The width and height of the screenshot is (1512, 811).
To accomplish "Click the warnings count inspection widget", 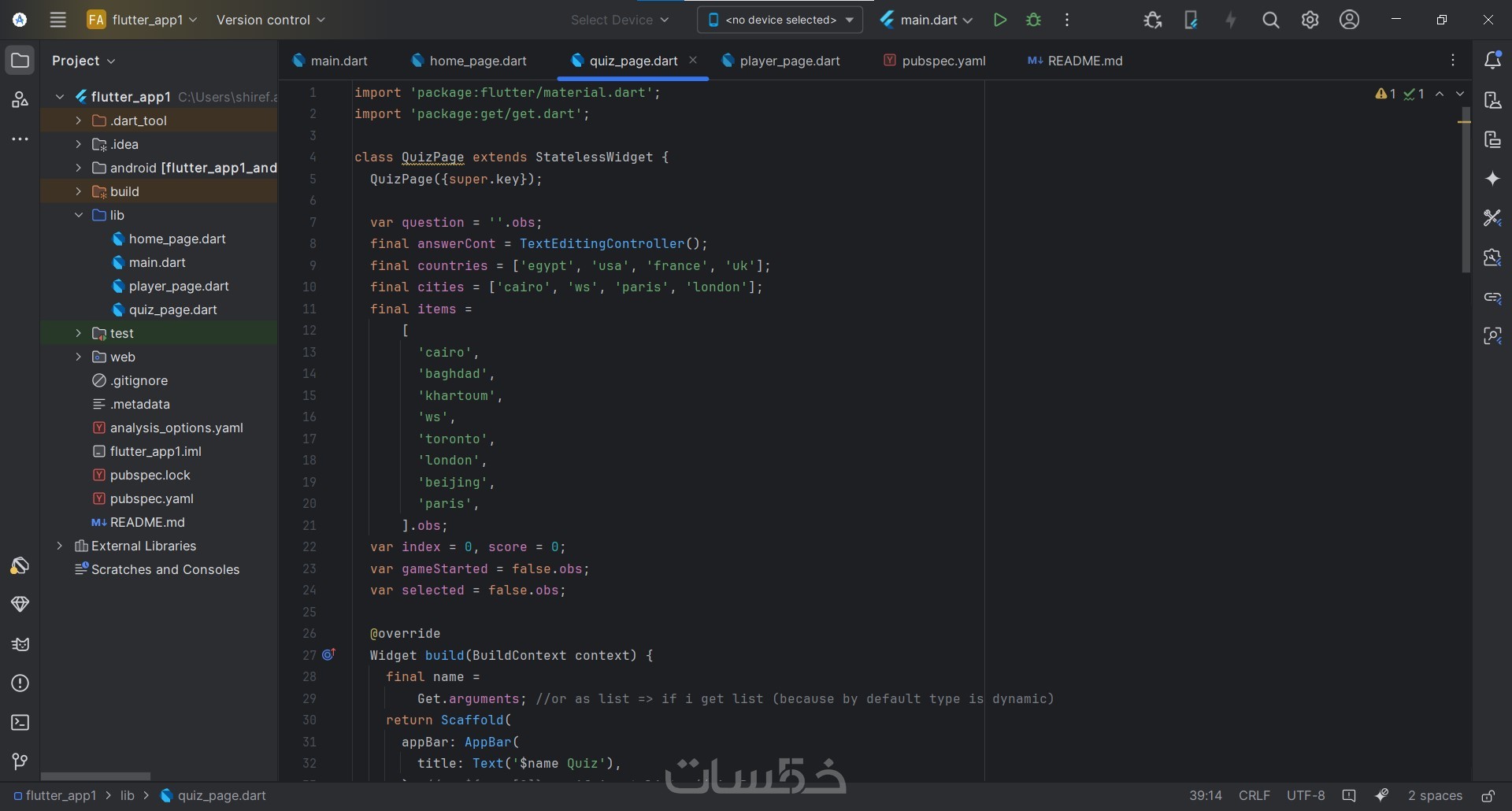I will click(x=1386, y=94).
